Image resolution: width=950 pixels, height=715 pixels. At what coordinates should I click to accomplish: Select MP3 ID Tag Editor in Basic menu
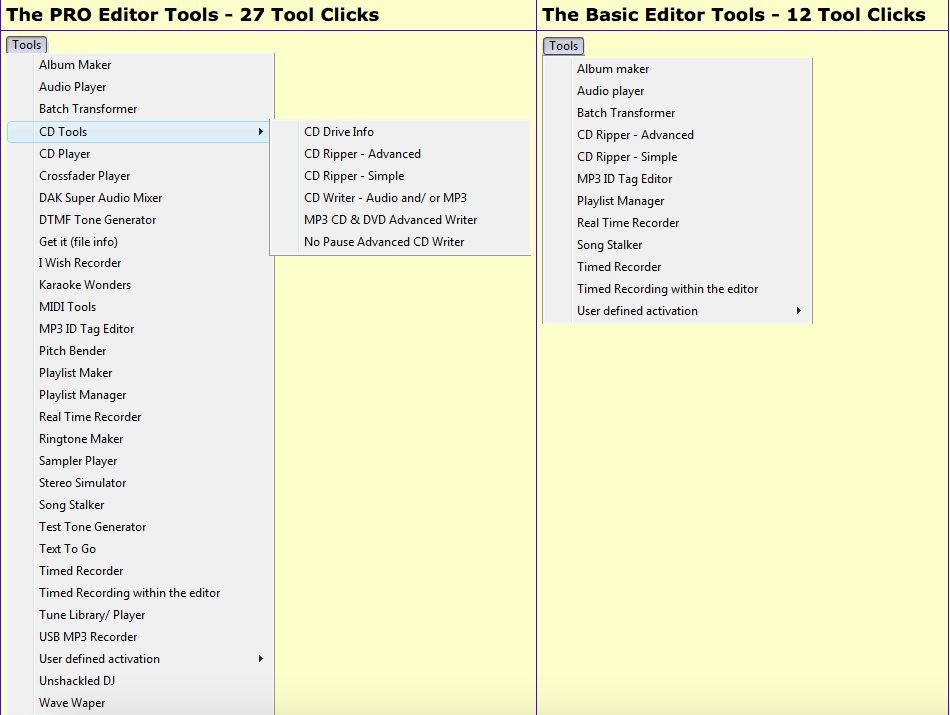[624, 179]
